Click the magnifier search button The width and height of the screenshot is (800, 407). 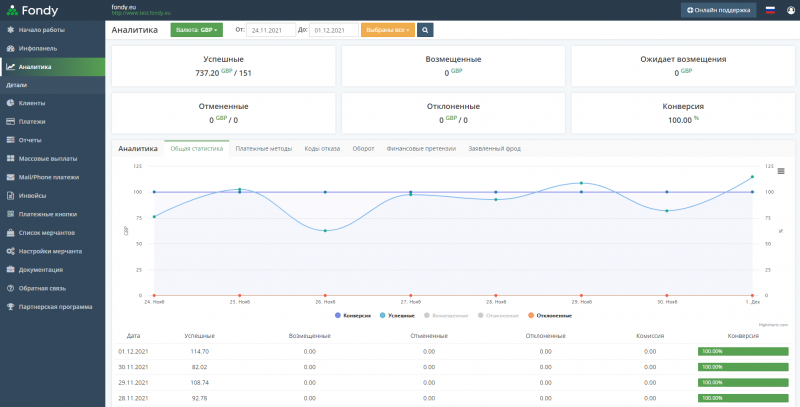425,30
